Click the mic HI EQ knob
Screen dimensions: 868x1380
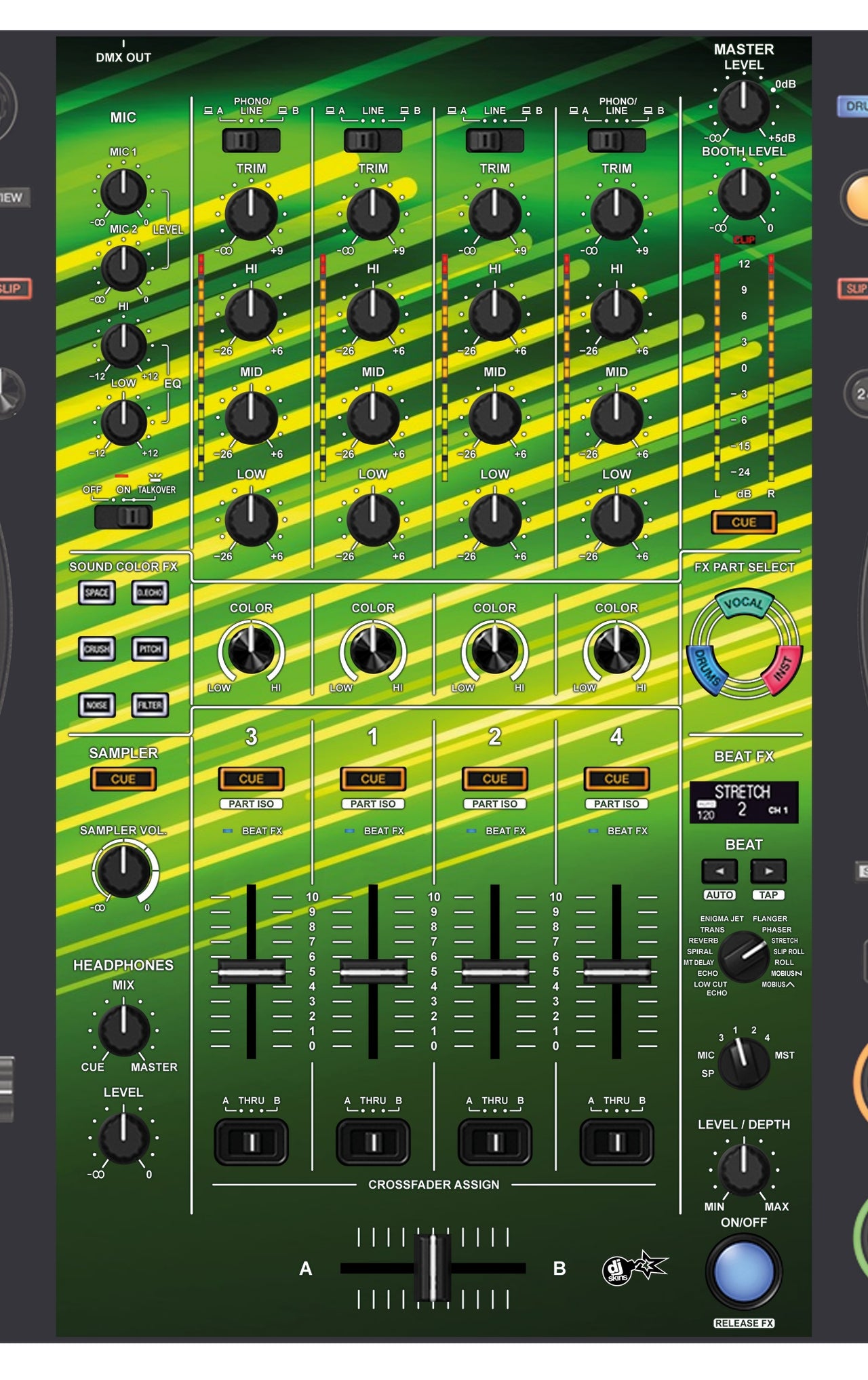tap(123, 345)
